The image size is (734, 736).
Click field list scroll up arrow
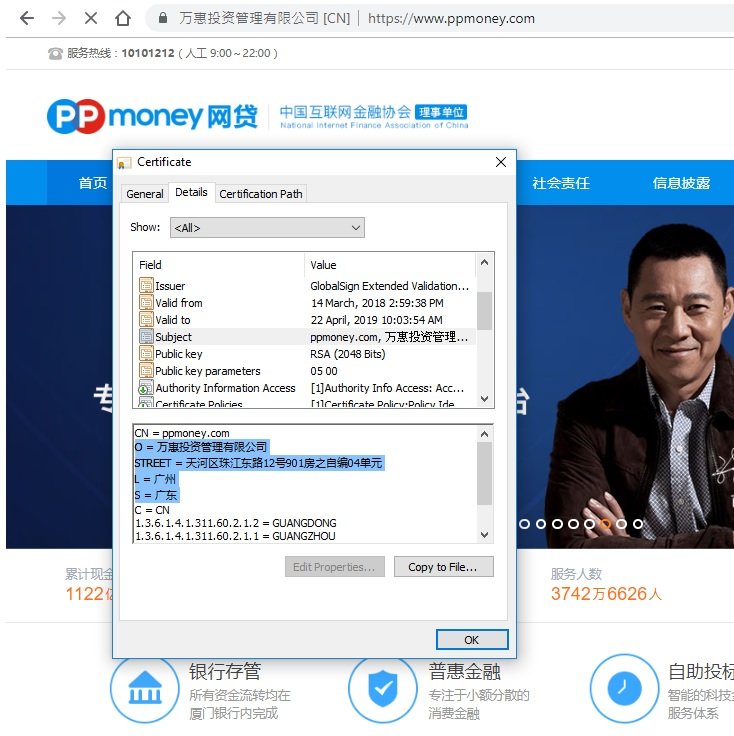point(485,263)
